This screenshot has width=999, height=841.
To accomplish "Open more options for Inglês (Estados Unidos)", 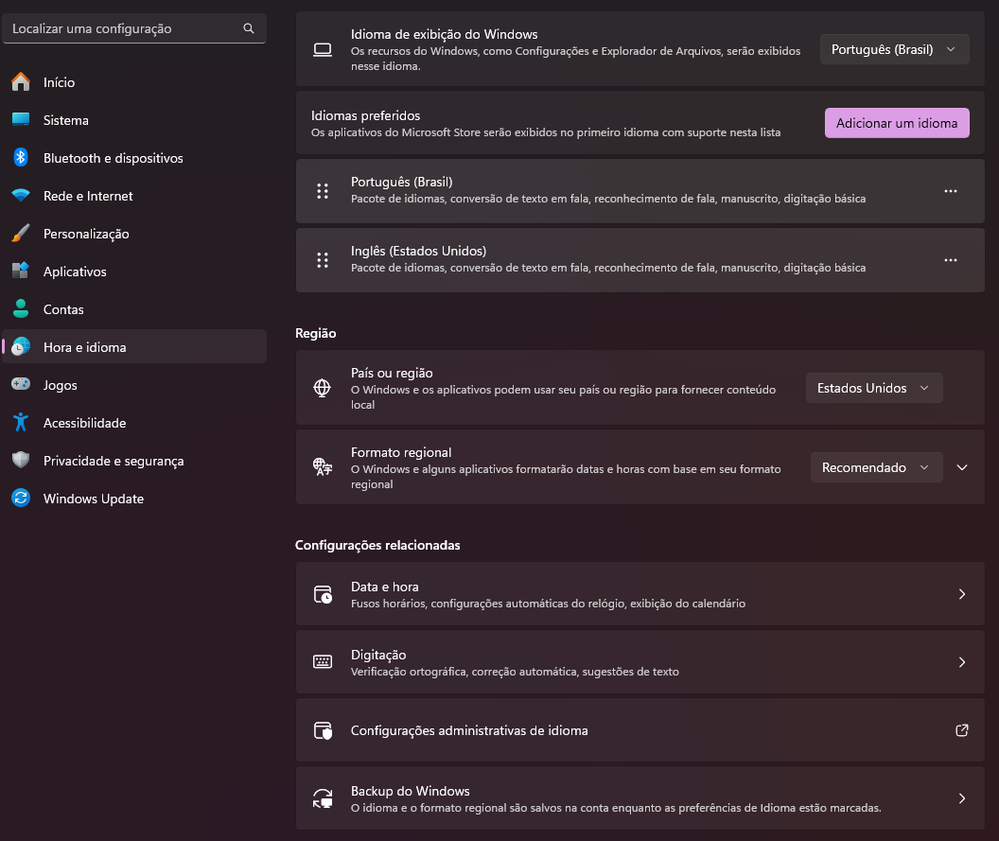I will click(x=951, y=260).
